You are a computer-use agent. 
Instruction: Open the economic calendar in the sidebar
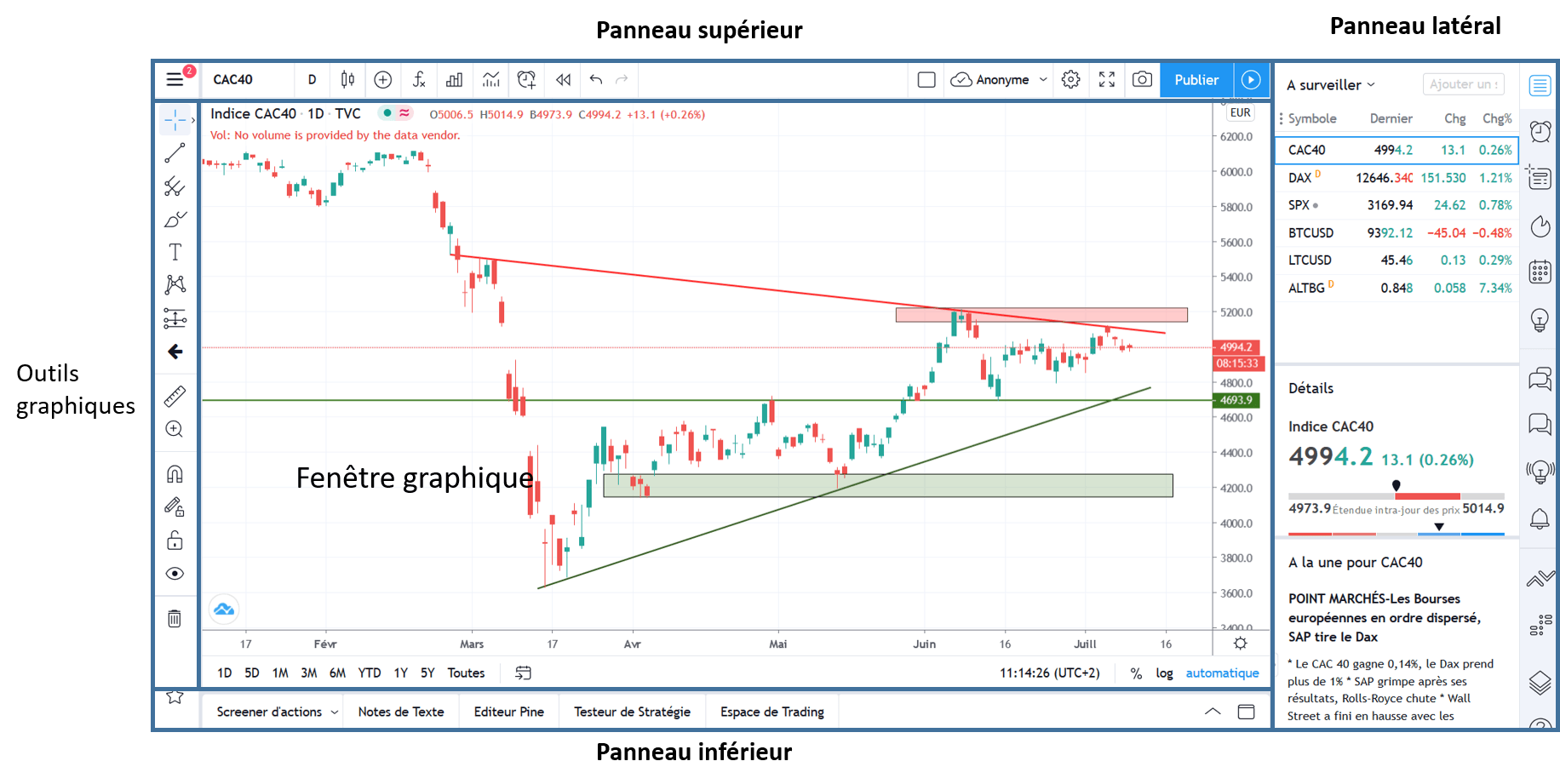tap(1540, 272)
